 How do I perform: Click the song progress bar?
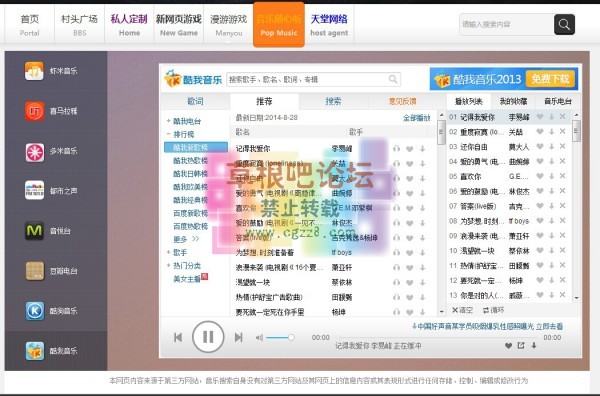click(436, 337)
